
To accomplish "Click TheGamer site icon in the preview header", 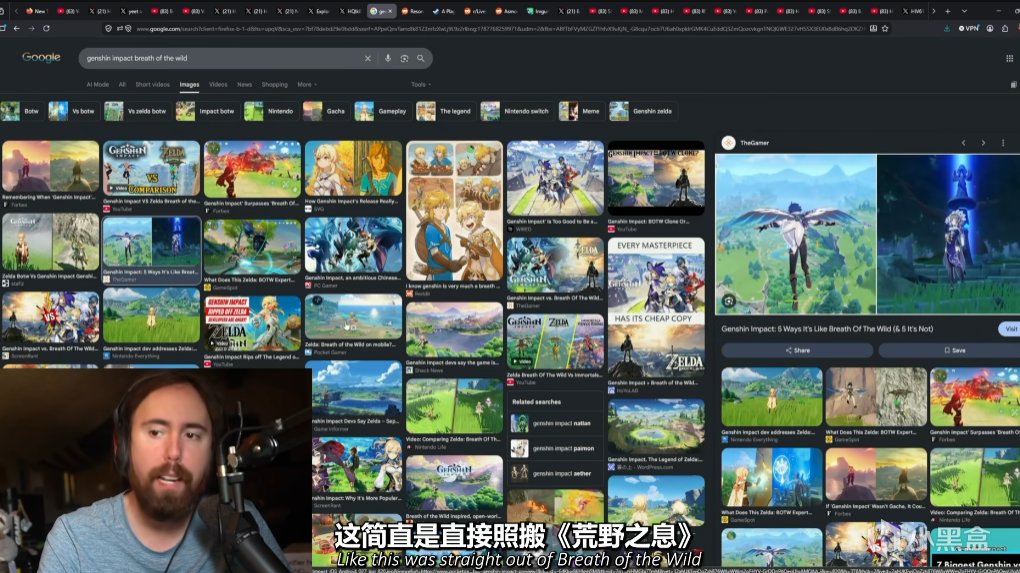I will [729, 143].
